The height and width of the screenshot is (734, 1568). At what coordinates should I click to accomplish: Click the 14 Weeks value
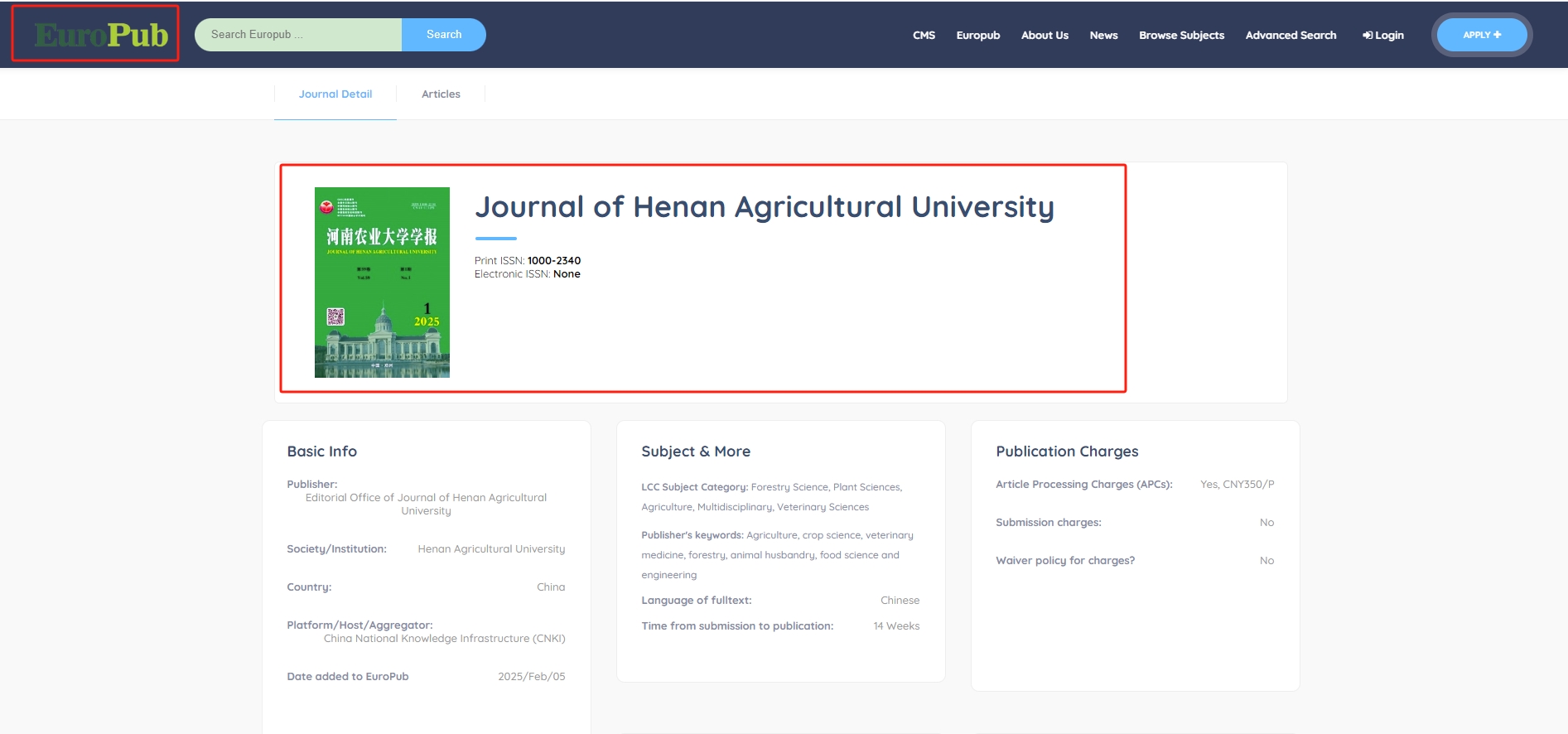[896, 626]
